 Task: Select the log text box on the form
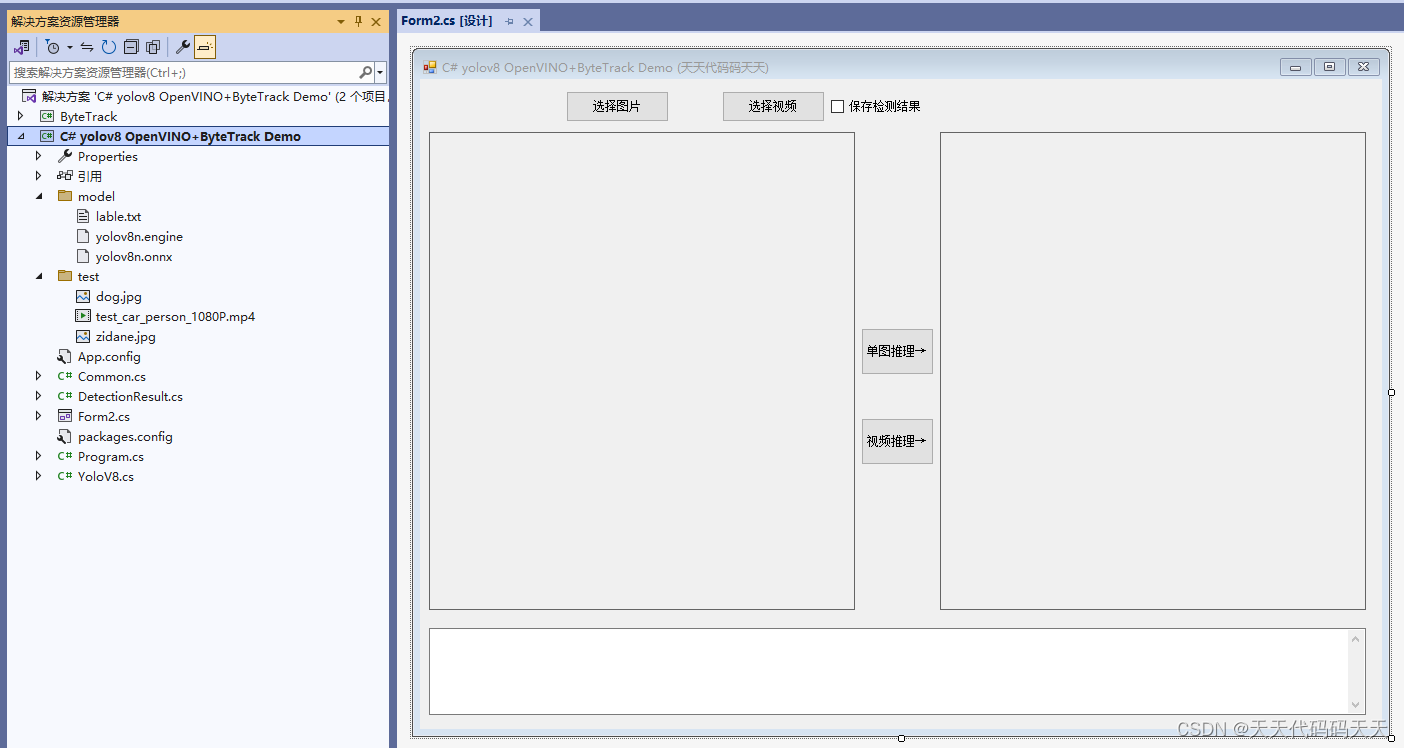tap(897, 671)
